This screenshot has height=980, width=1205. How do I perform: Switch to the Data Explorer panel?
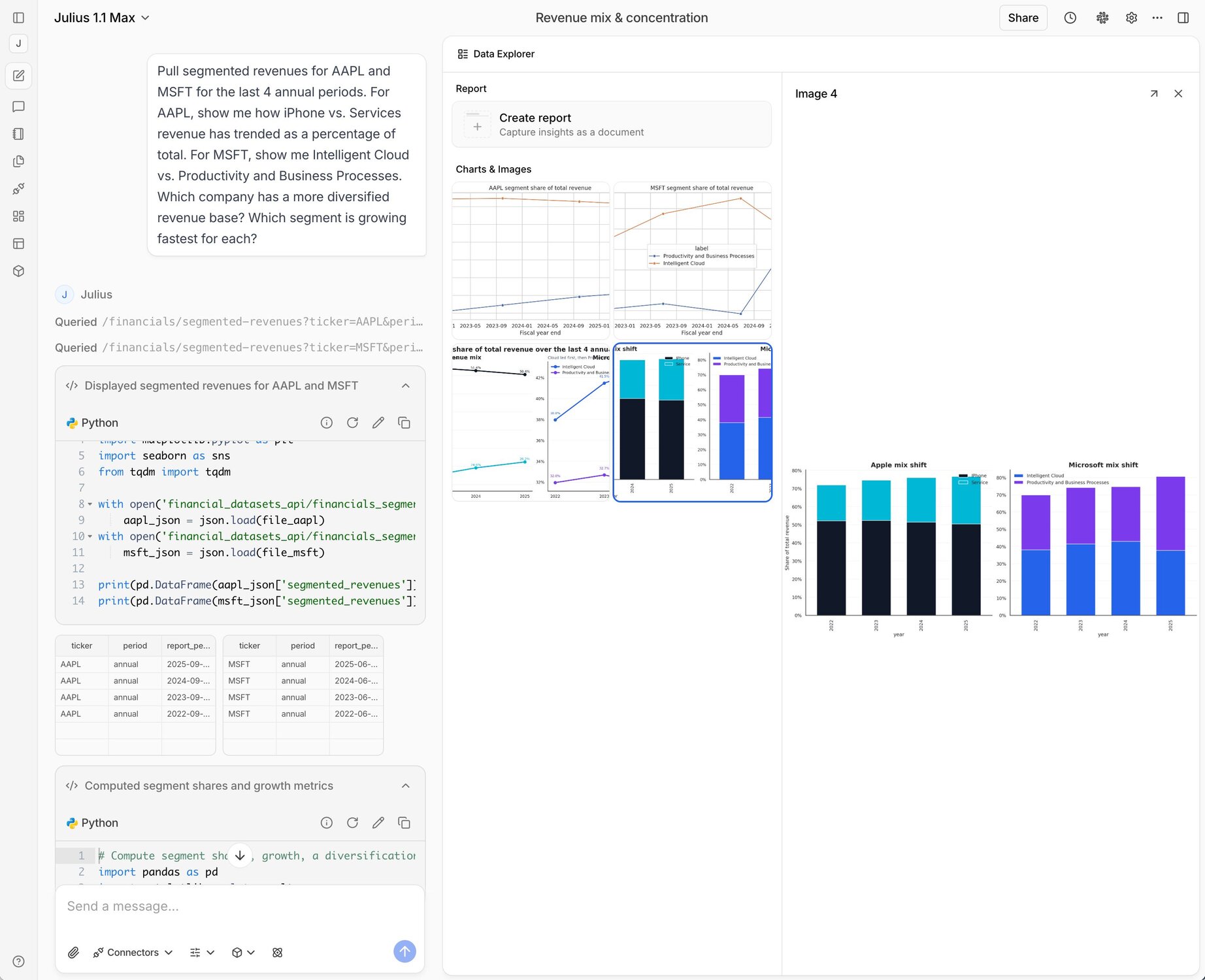495,54
